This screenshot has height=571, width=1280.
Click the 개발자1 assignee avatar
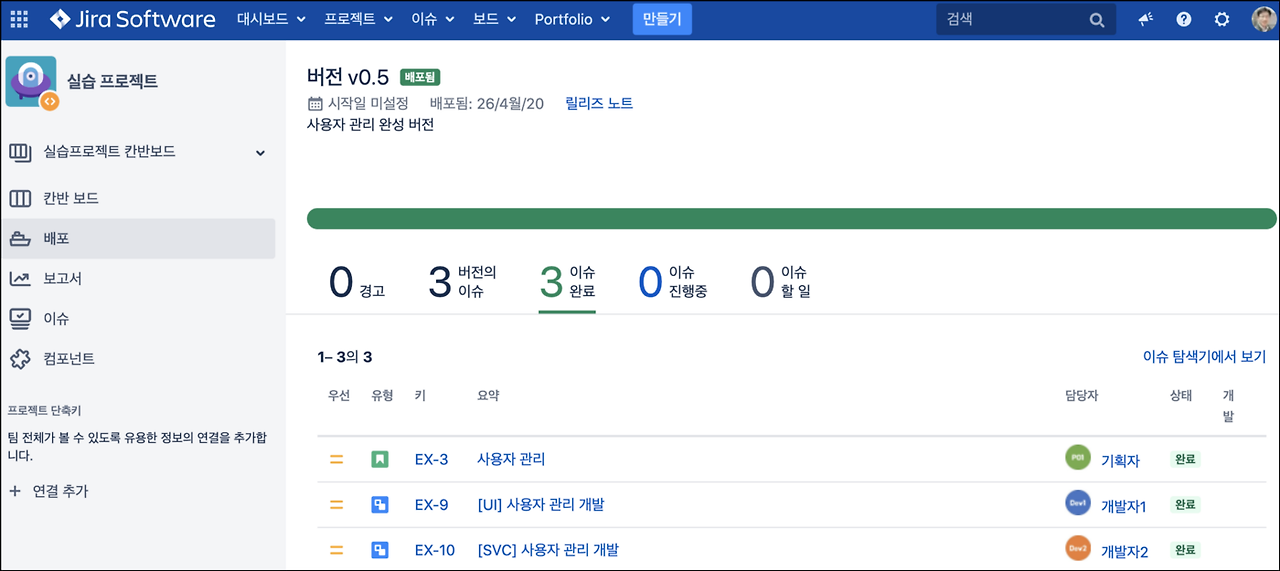[1078, 503]
